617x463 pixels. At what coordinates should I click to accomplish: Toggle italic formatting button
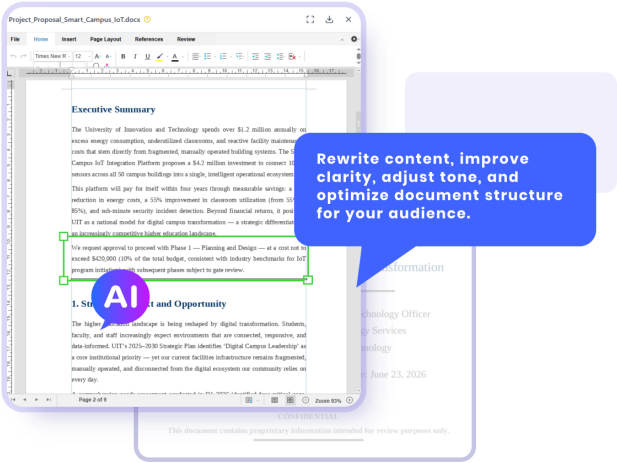135,57
